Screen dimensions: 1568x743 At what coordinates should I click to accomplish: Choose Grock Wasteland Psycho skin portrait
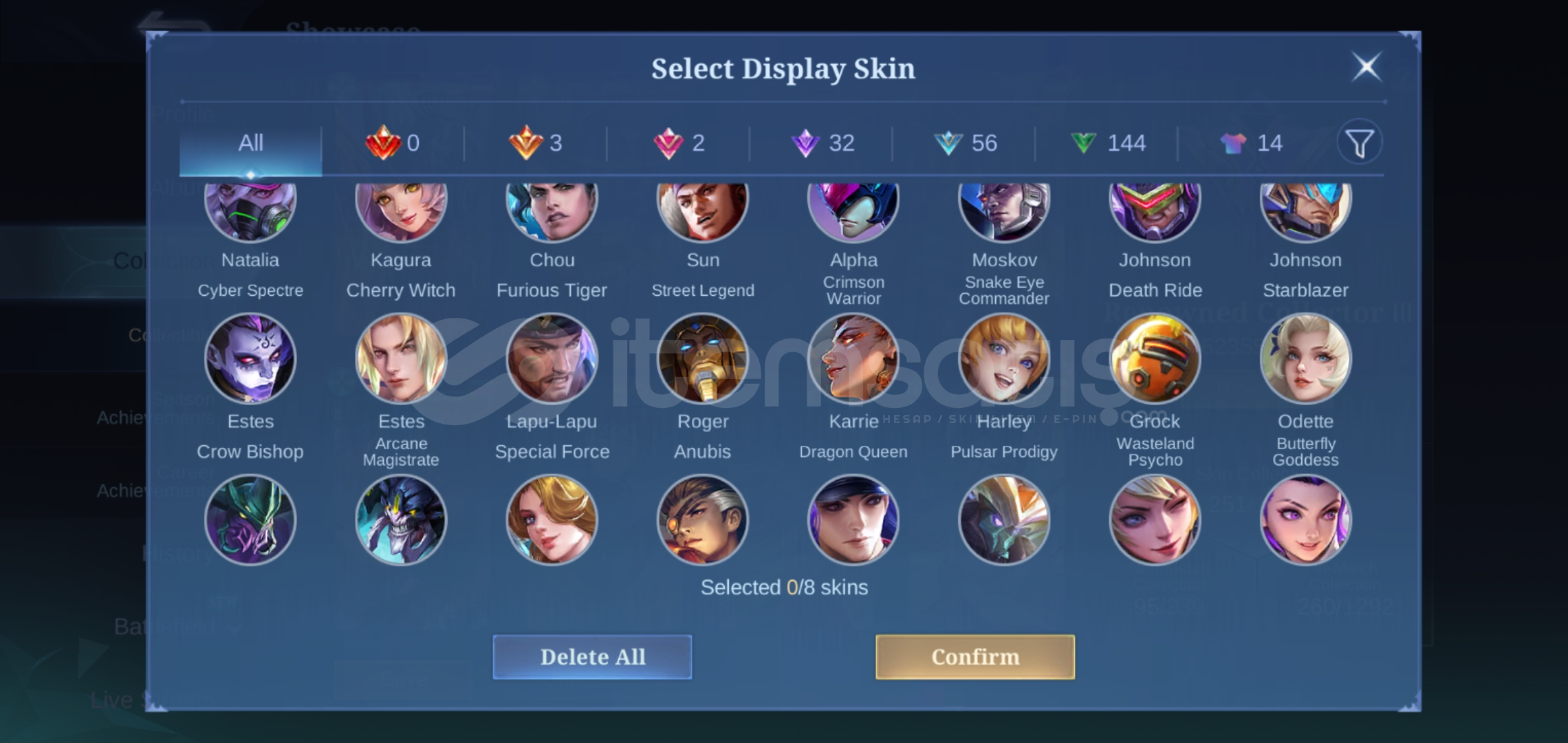coord(1155,358)
